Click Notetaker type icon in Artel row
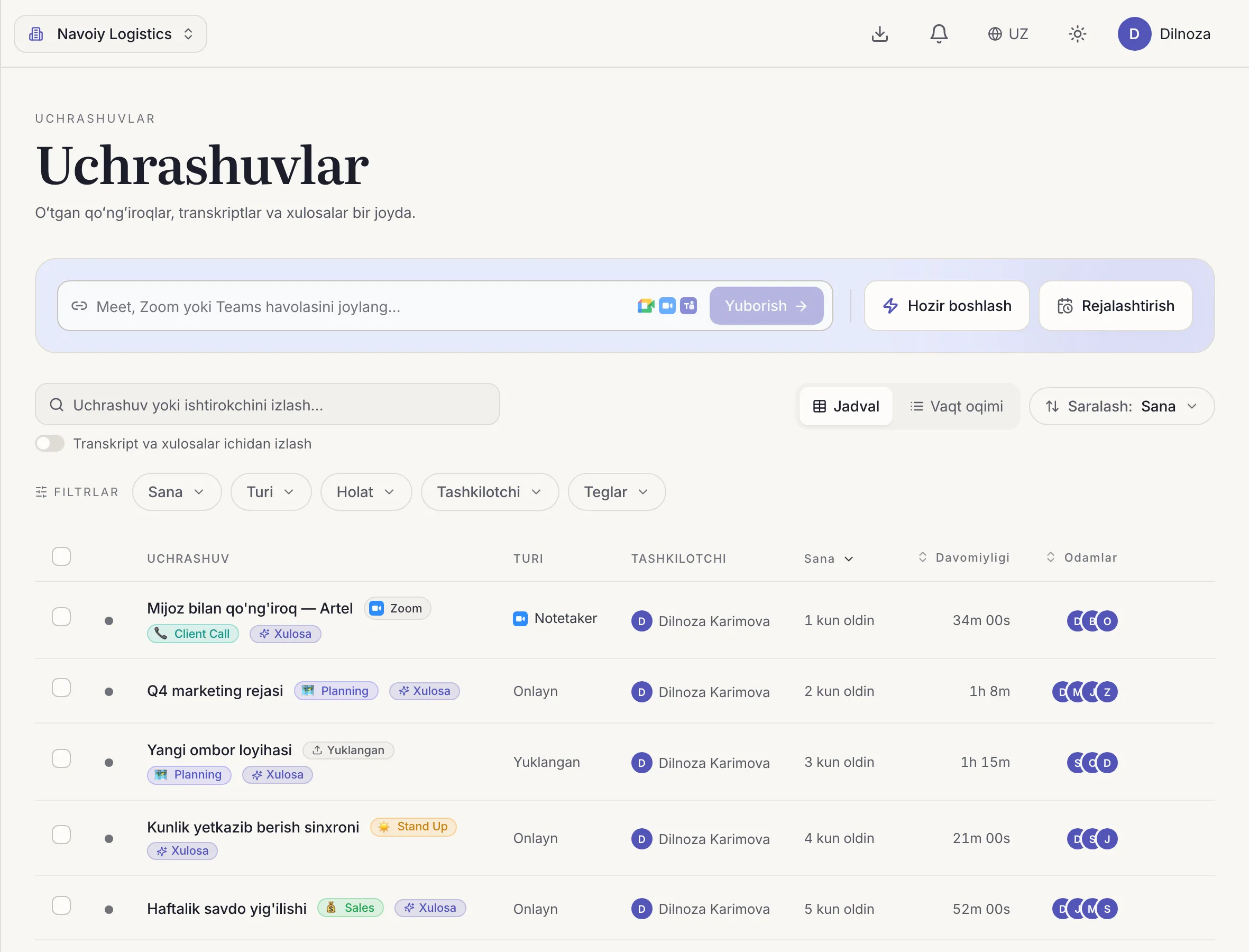This screenshot has height=952, width=1249. pyautogui.click(x=520, y=618)
